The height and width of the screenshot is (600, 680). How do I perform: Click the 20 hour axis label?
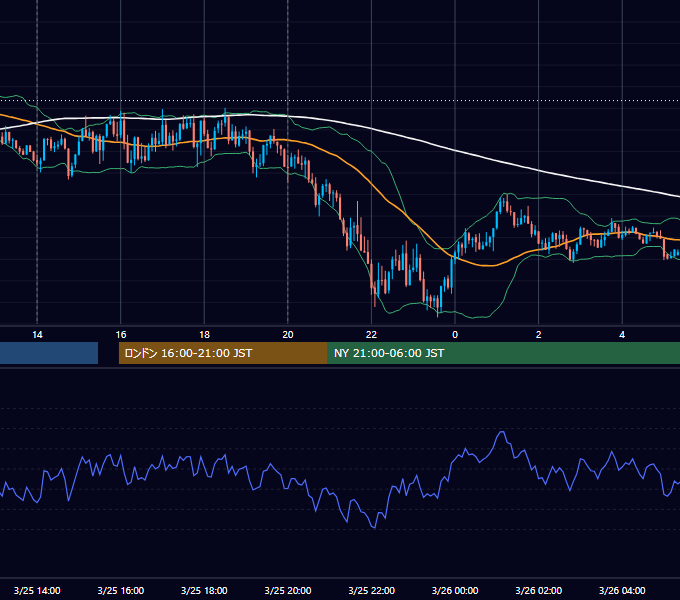[288, 335]
